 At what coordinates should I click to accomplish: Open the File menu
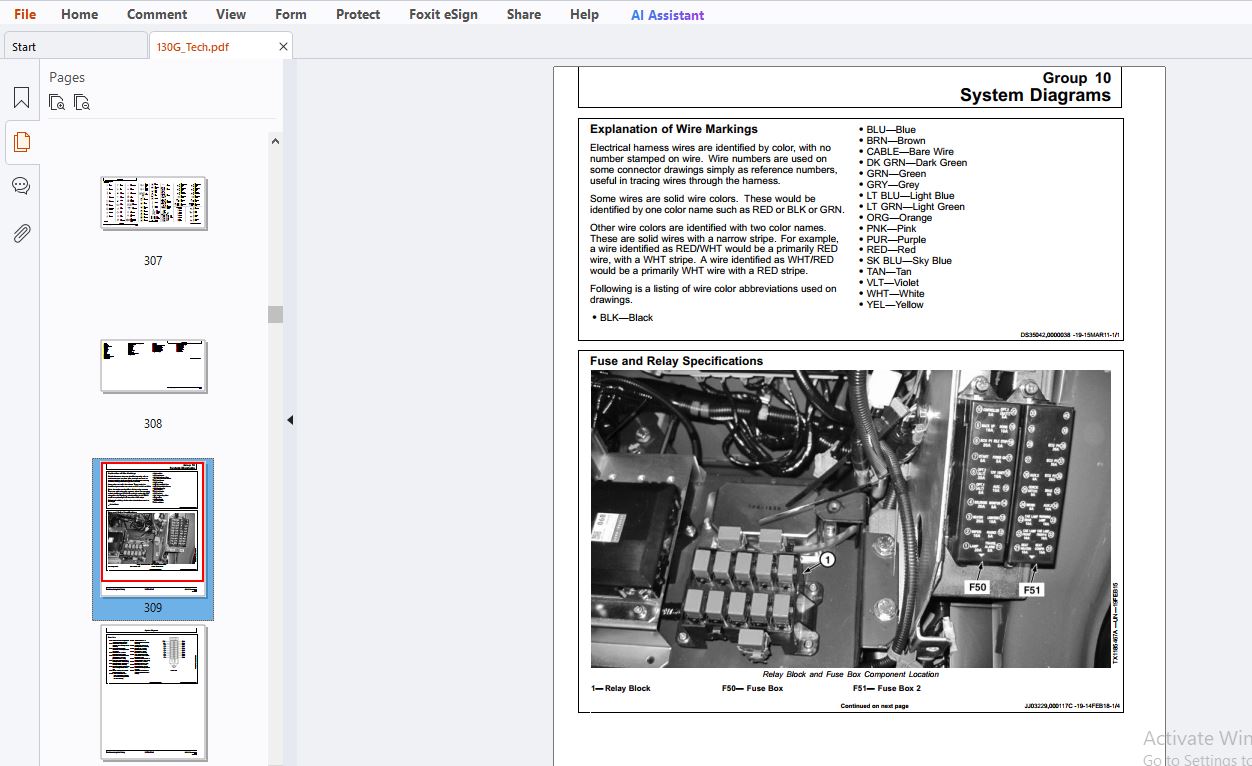[x=25, y=14]
